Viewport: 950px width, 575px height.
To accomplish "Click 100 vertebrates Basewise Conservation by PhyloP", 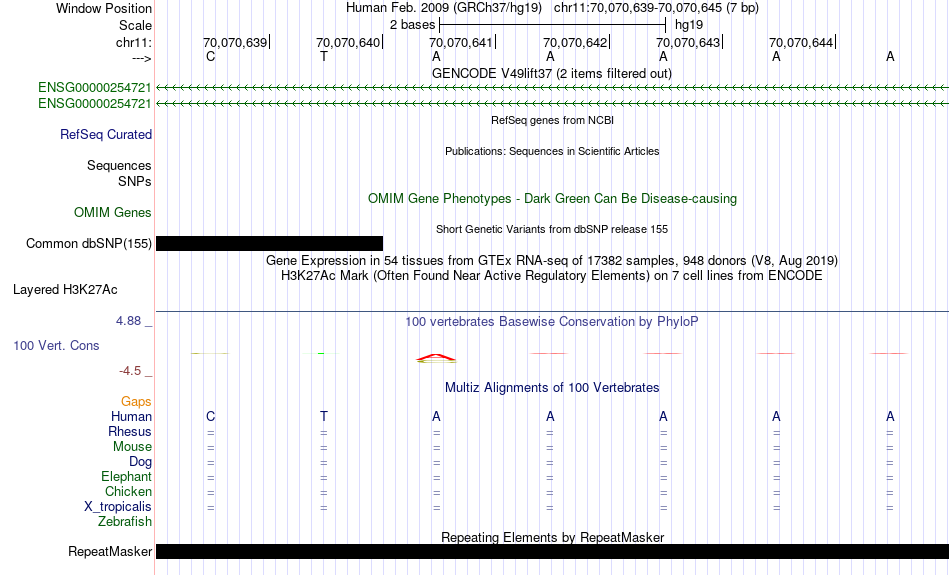I will pyautogui.click(x=552, y=322).
